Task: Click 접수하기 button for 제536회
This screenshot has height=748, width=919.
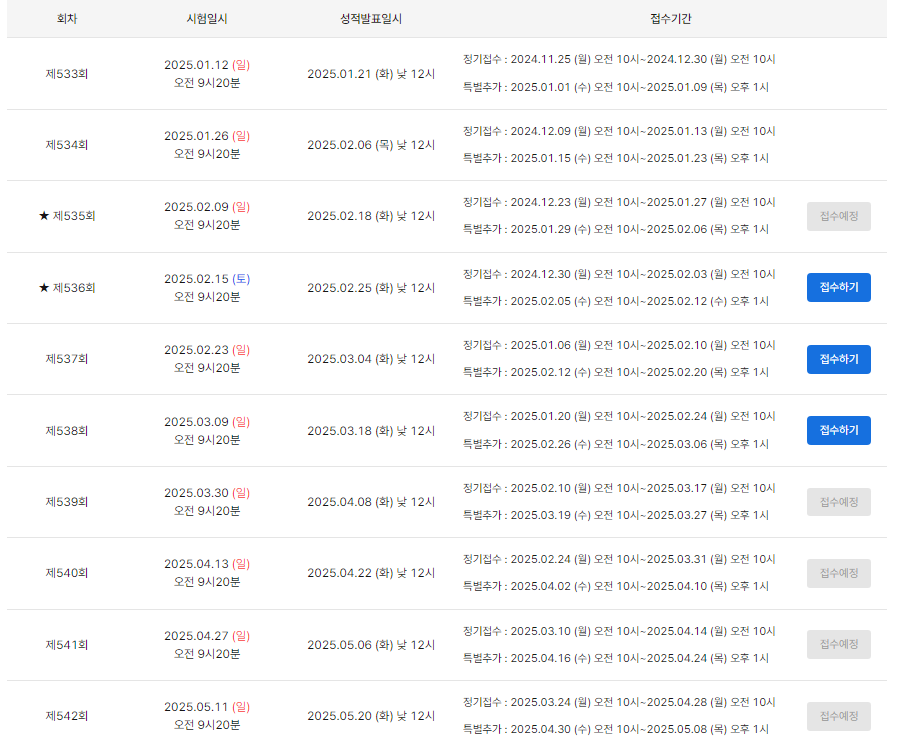Action: [x=838, y=287]
